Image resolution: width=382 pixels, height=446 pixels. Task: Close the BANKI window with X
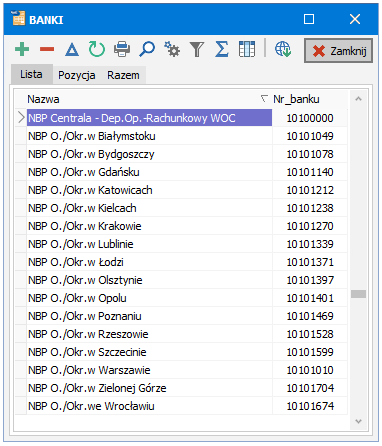355,19
